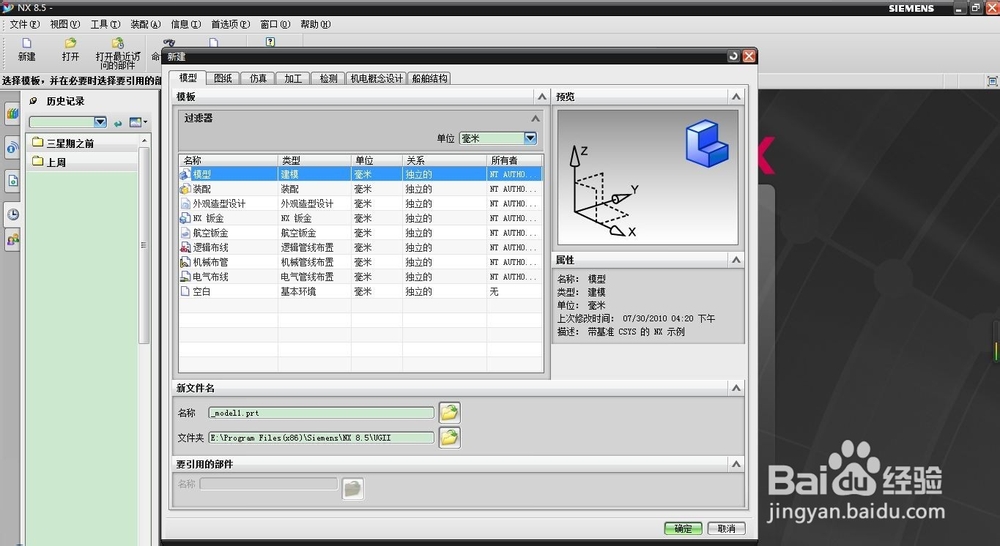Viewport: 1000px width, 546px height.
Task: Close the 新建 dialog
Action: tap(749, 56)
